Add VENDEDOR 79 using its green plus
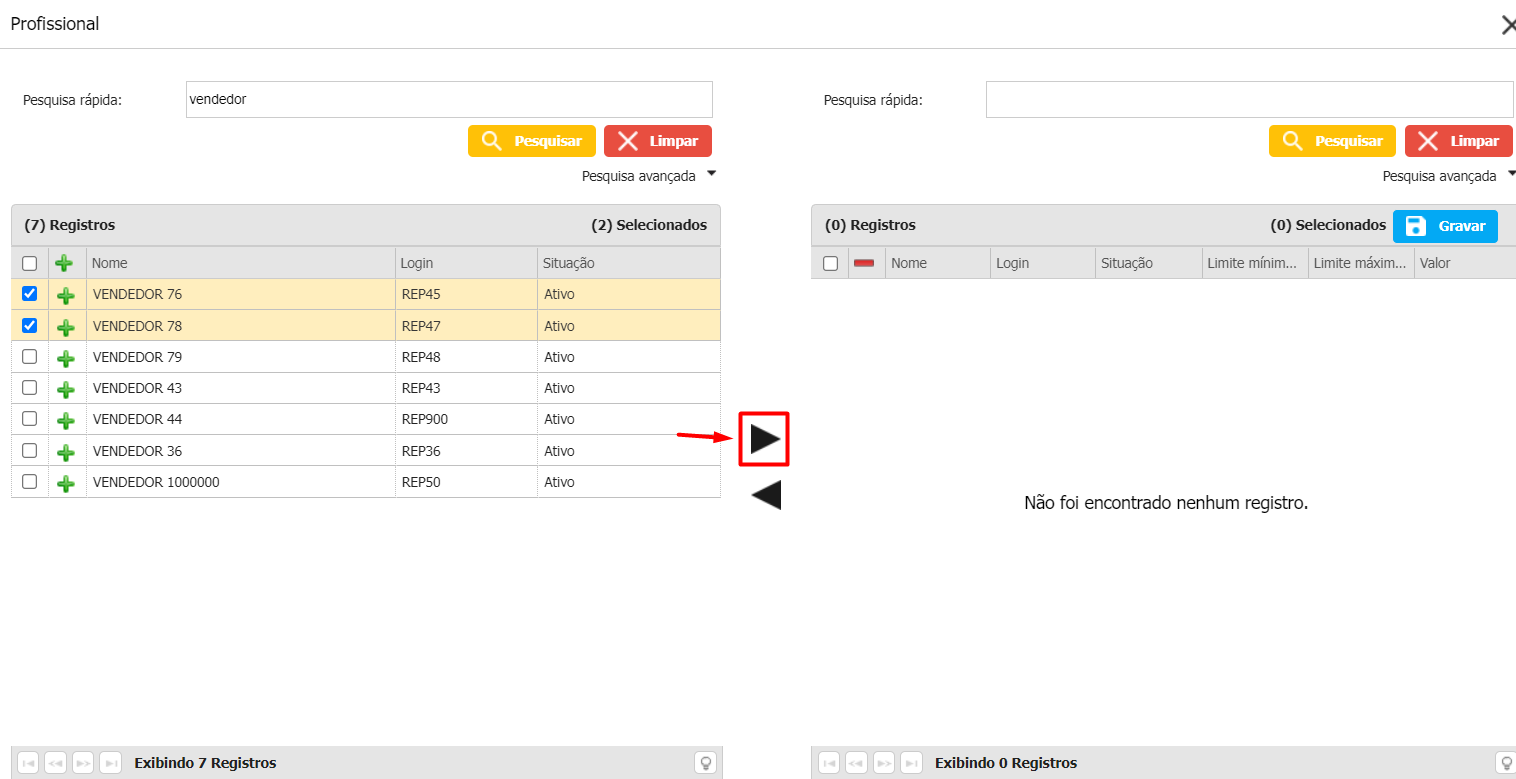 point(66,357)
